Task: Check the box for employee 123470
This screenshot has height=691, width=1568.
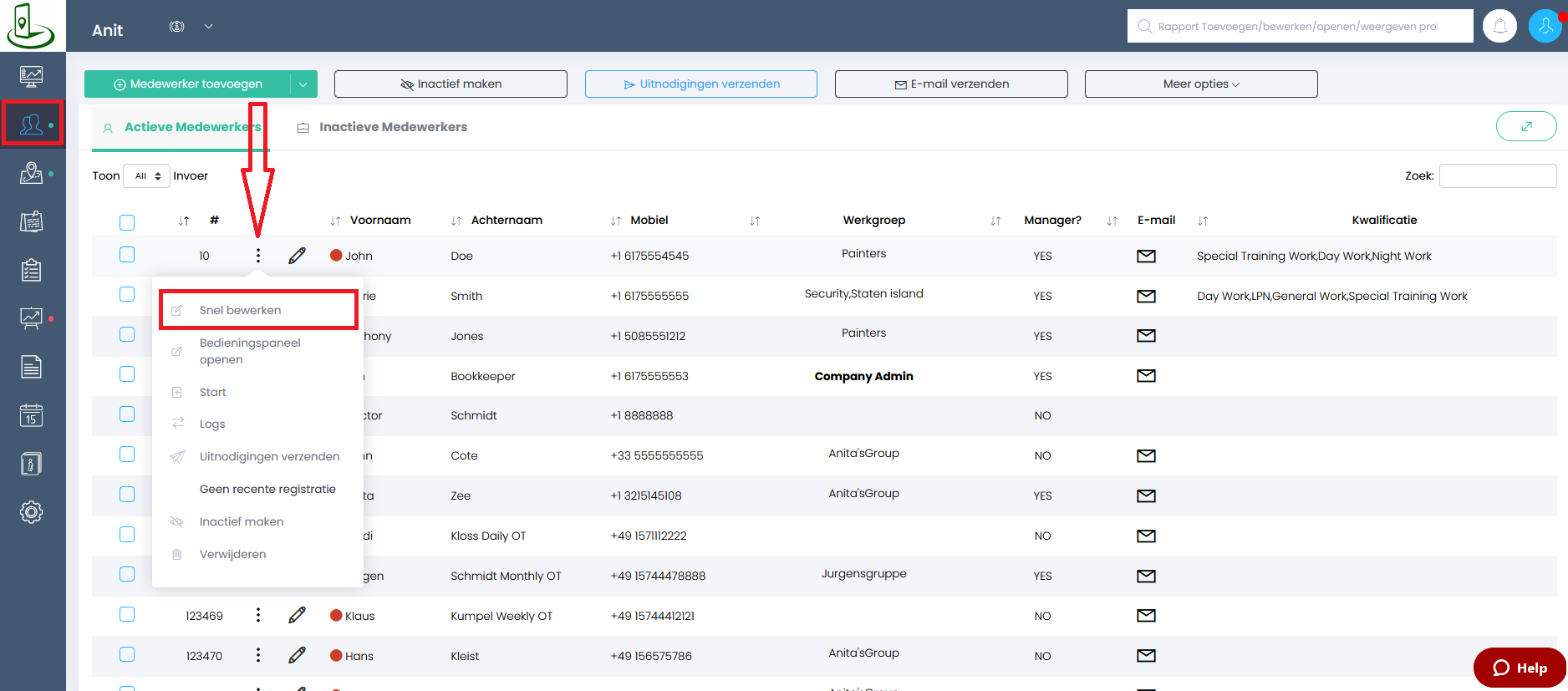Action: pos(127,655)
